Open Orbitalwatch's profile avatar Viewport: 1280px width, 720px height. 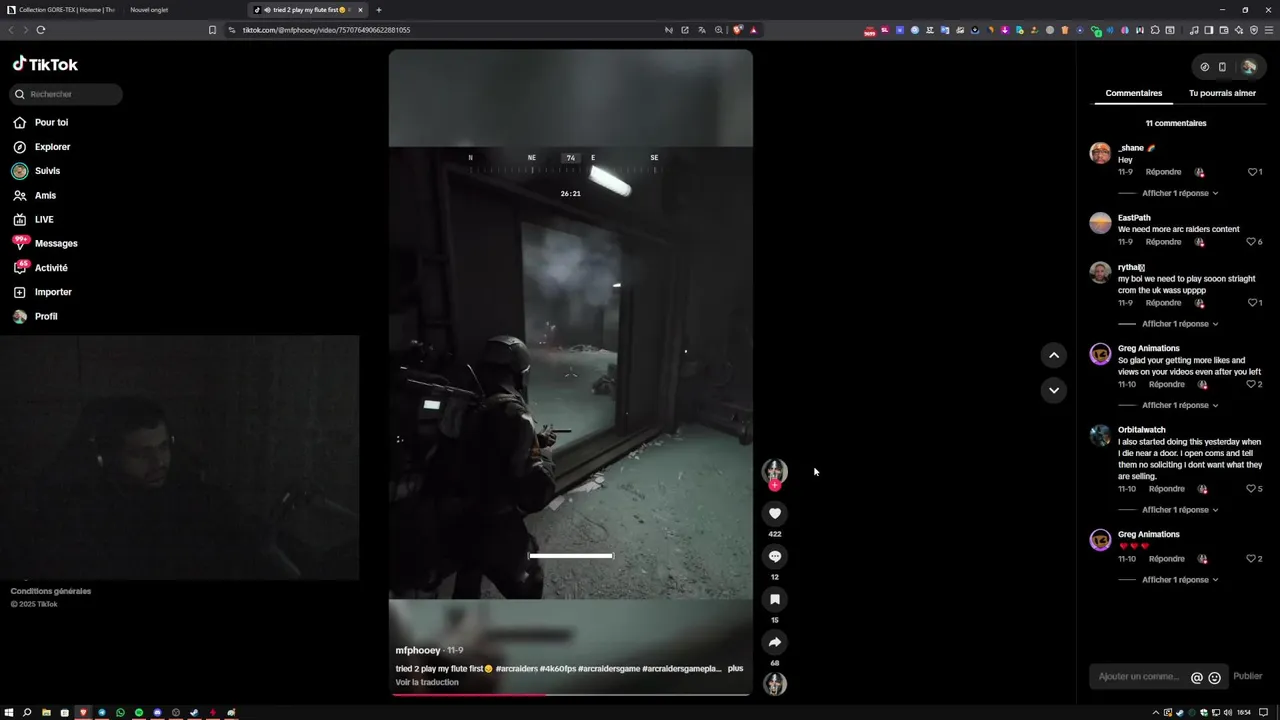[1100, 435]
